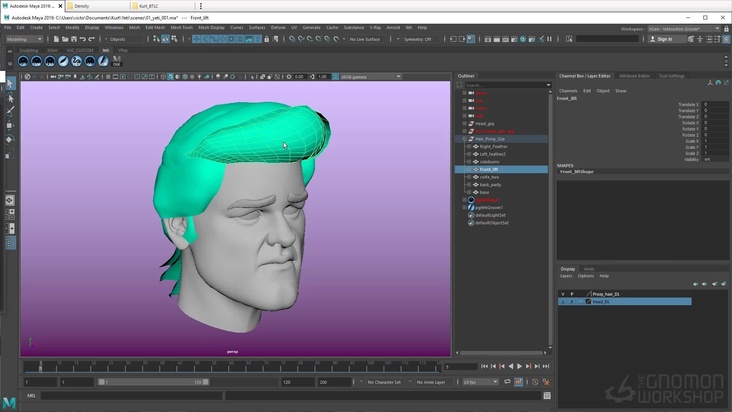Click the first round groom brush icon
The width and height of the screenshot is (732, 412).
23,62
